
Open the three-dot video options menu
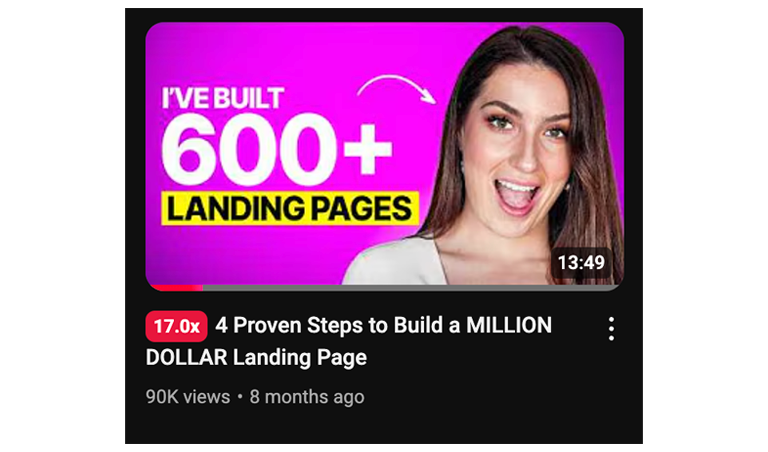tap(611, 329)
